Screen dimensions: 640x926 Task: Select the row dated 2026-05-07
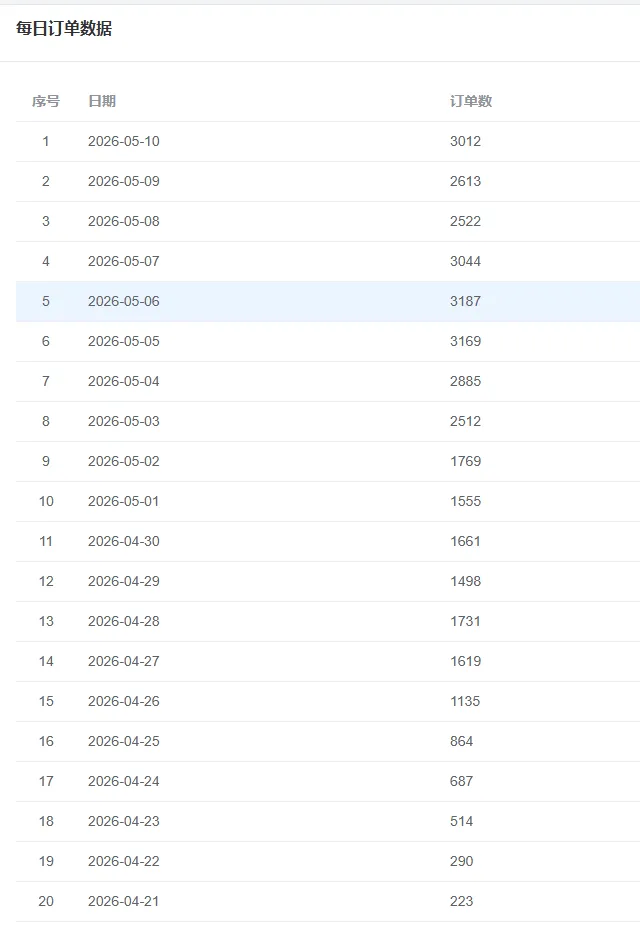(x=328, y=261)
